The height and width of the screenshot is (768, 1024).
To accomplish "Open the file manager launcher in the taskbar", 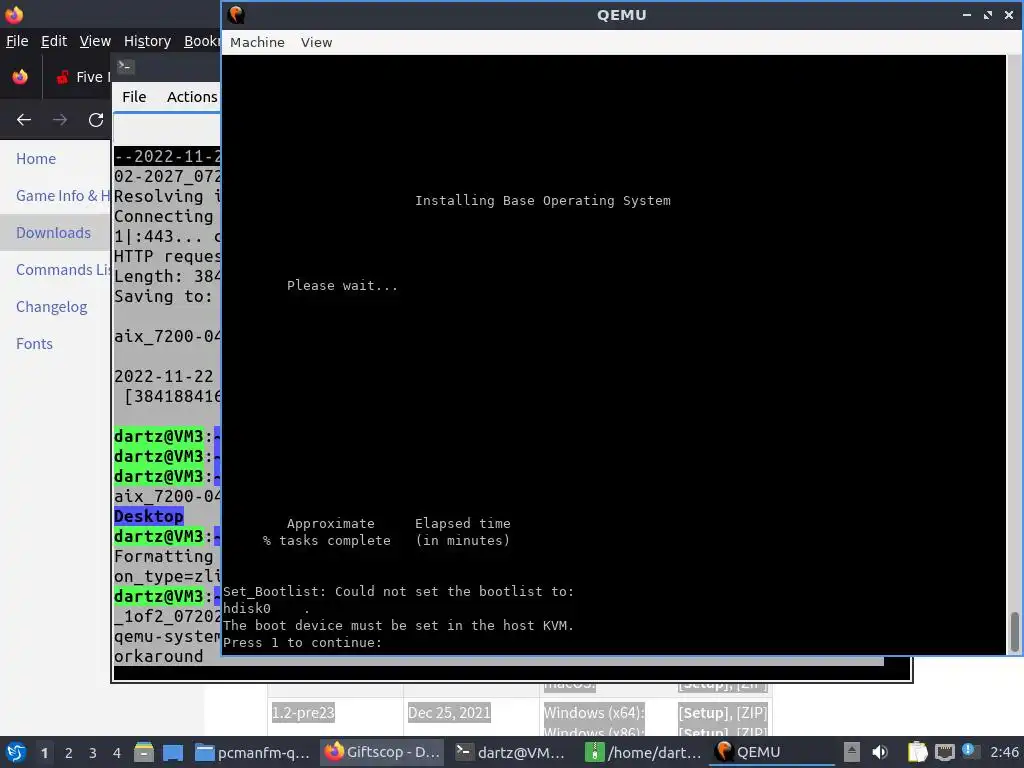I will click(144, 752).
